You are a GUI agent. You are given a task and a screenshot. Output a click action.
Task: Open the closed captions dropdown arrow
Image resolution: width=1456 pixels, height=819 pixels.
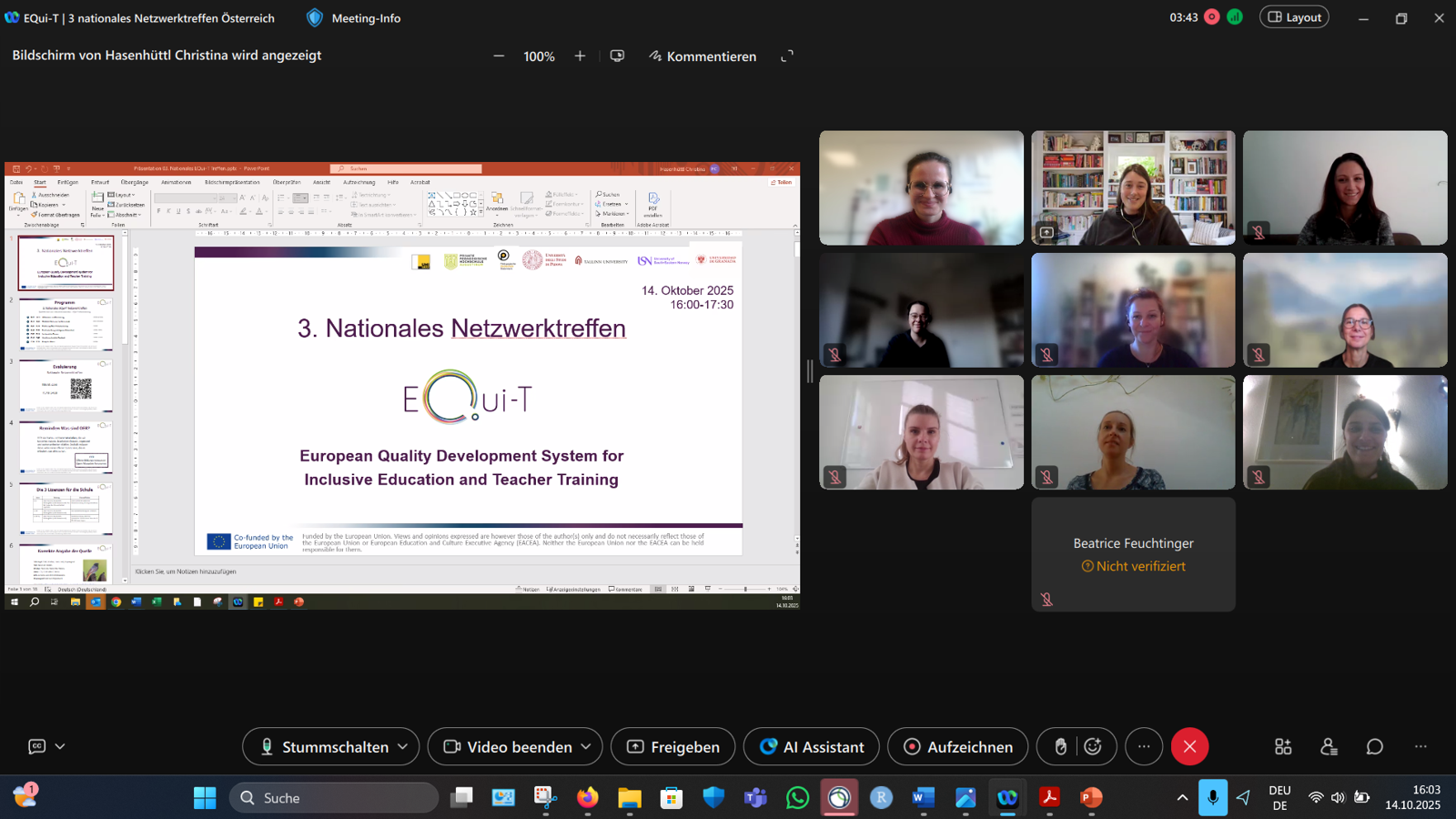point(60,746)
